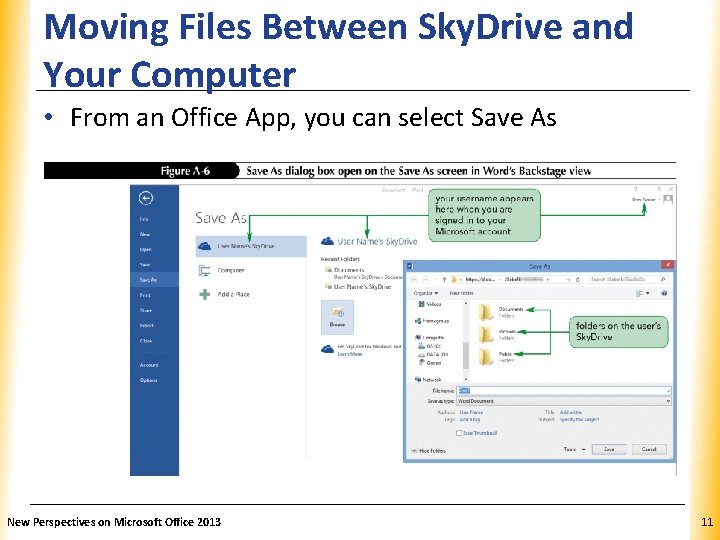720x540 pixels.
Task: Click the Save button in dialog
Action: pyautogui.click(x=609, y=449)
